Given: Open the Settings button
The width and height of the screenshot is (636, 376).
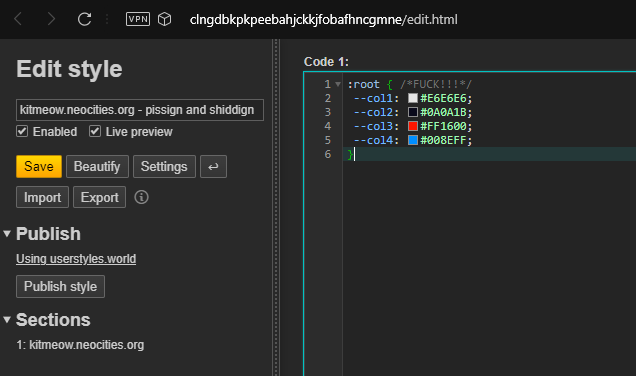Looking at the screenshot, I should (x=164, y=166).
